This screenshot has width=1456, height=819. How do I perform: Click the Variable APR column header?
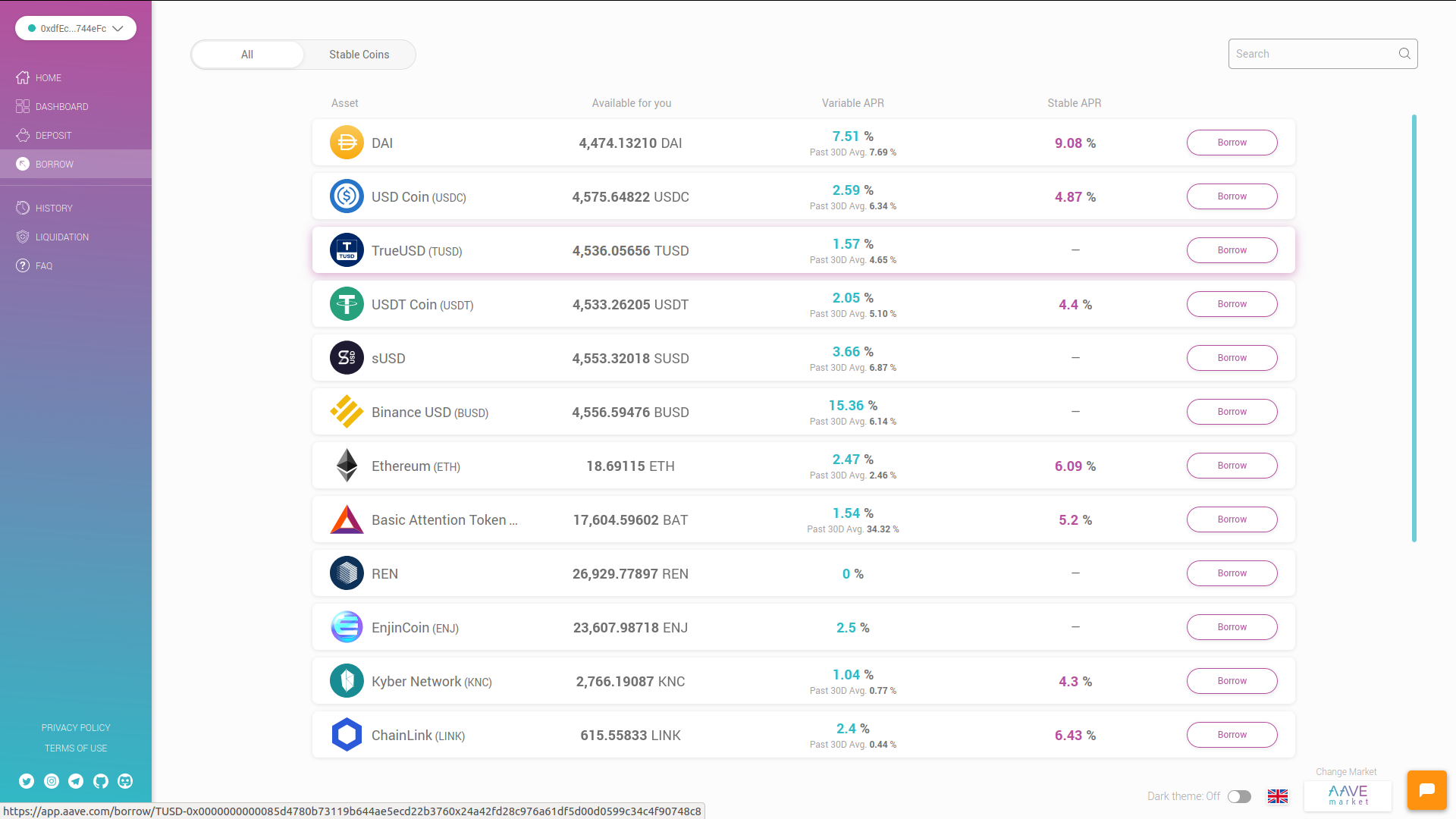coord(852,103)
